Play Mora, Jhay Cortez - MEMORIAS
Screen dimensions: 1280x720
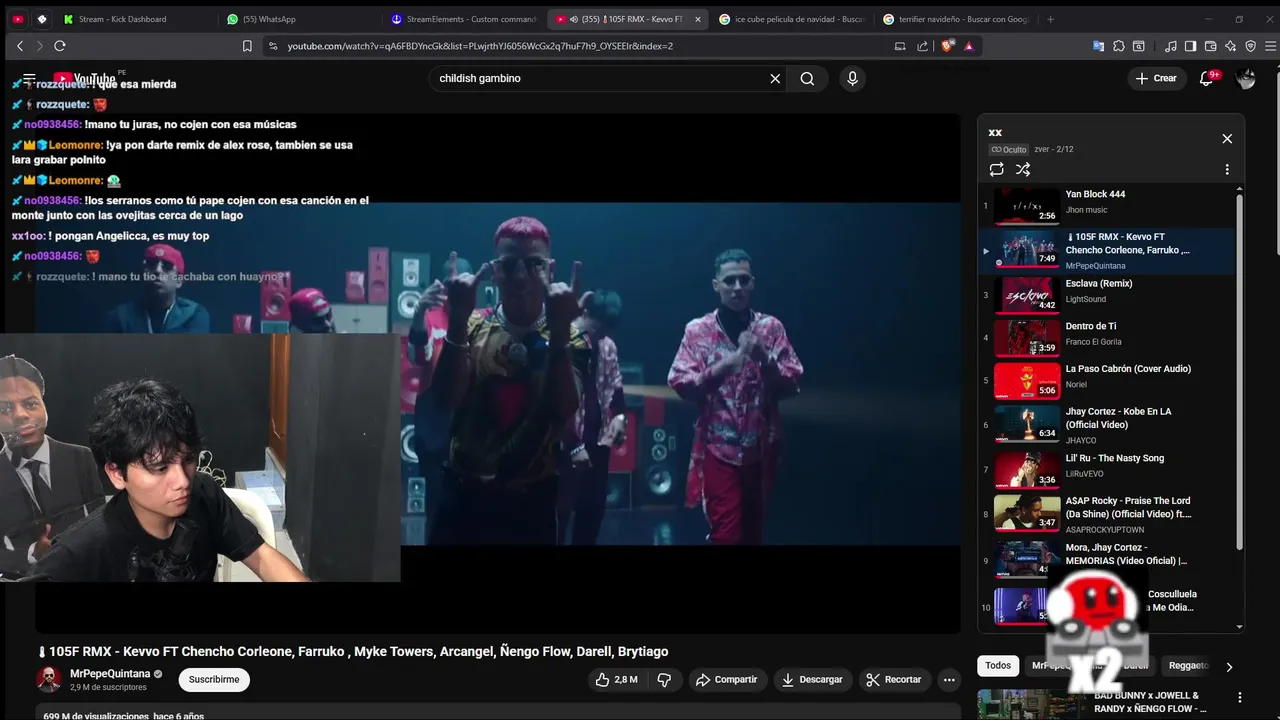point(1108,559)
